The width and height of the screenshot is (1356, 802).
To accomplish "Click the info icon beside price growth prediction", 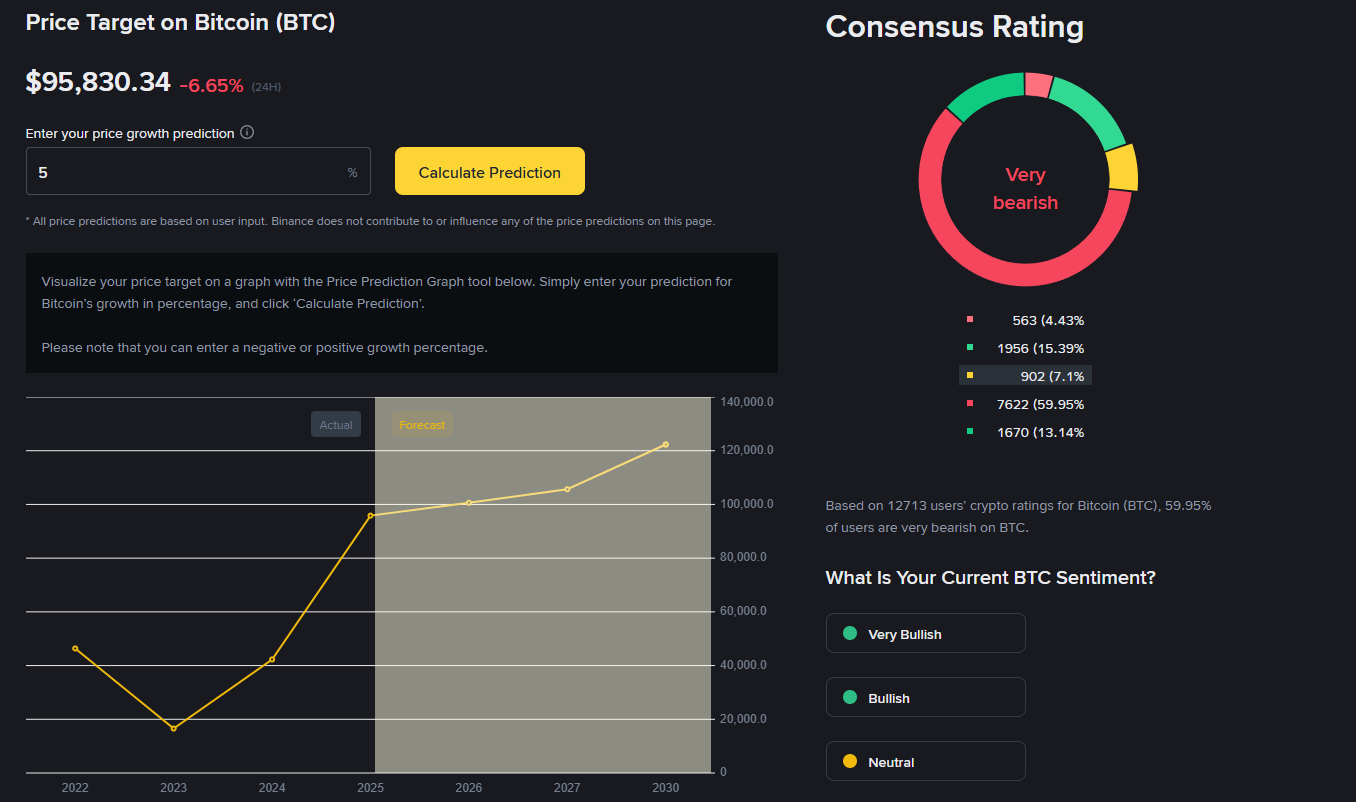I will 247,133.
